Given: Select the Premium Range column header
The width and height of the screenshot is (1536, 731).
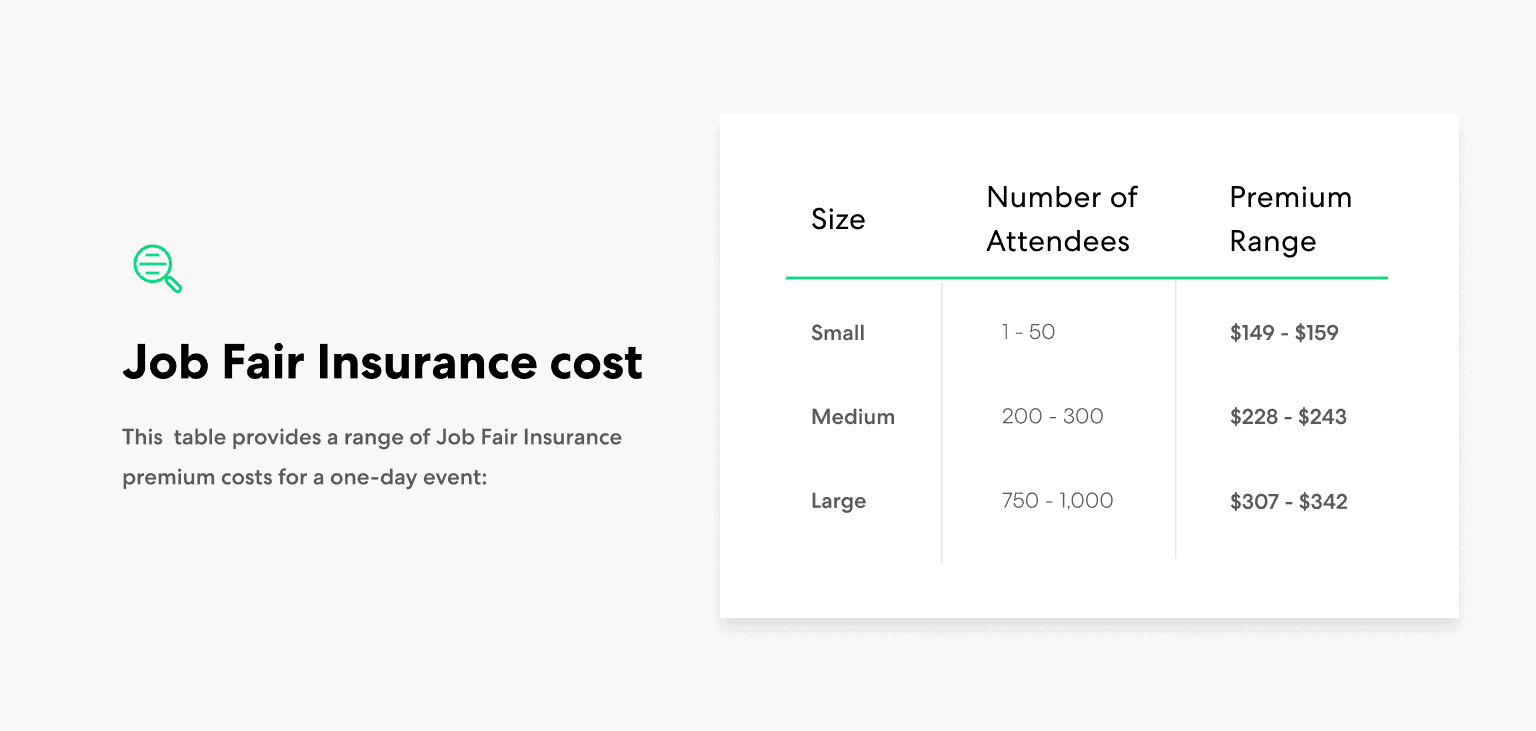Looking at the screenshot, I should [x=1290, y=219].
